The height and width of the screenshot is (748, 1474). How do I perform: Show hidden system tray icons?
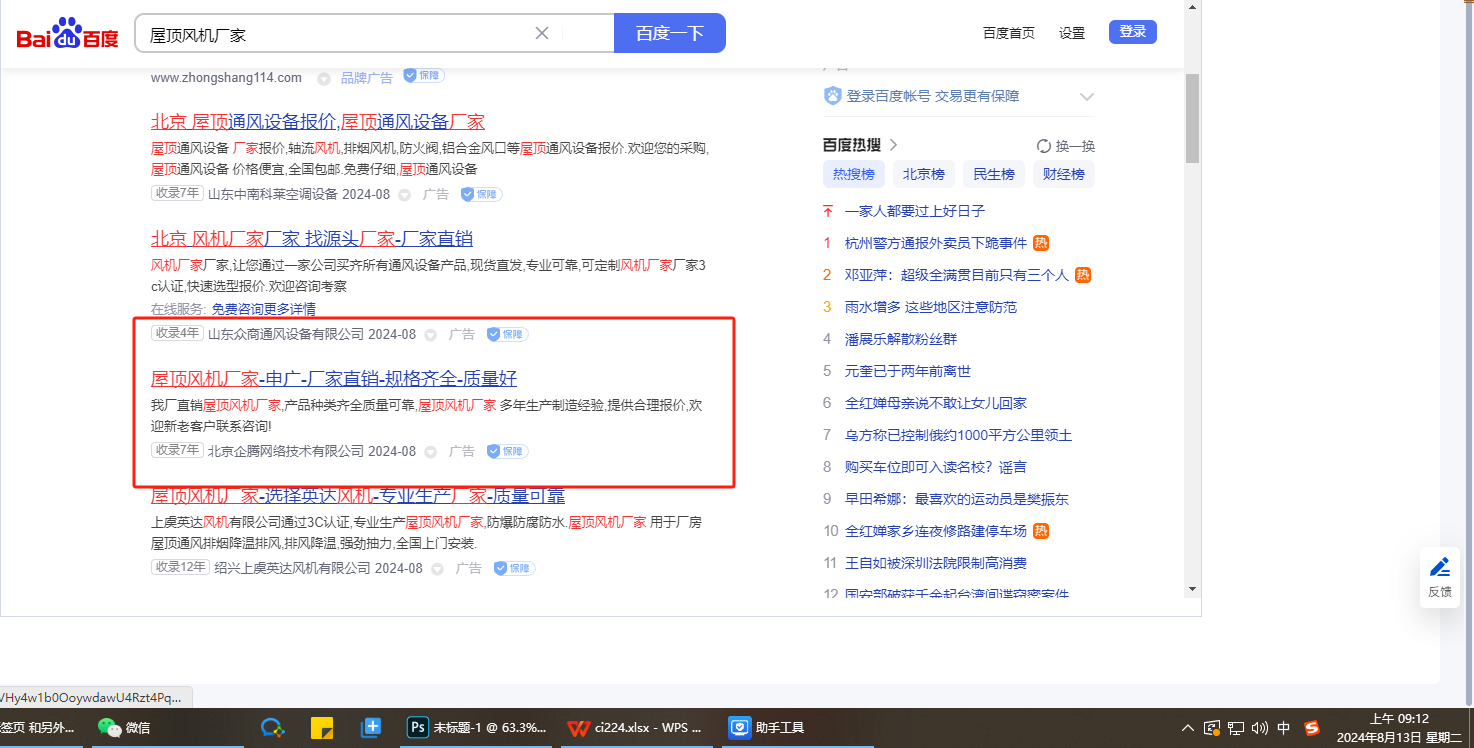[1187, 728]
